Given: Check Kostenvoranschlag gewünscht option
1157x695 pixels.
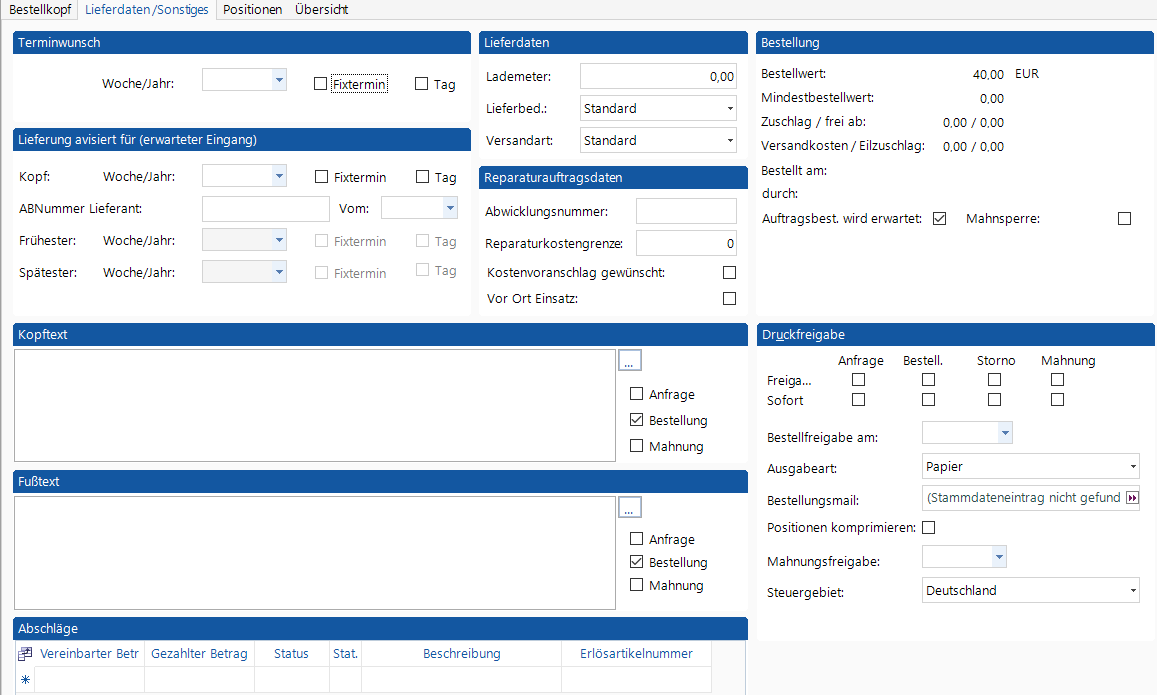Looking at the screenshot, I should point(729,273).
